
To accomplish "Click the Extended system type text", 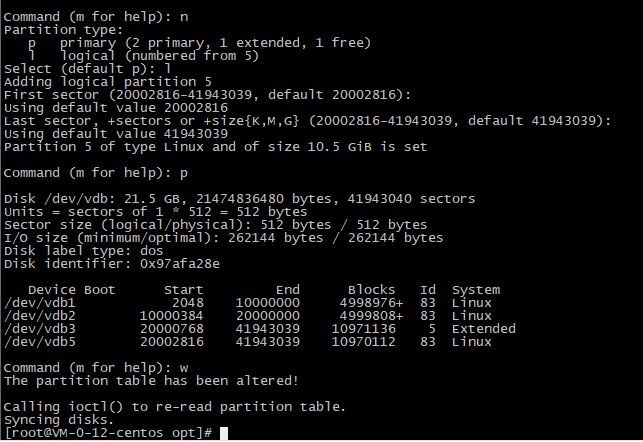I will 483,329.
